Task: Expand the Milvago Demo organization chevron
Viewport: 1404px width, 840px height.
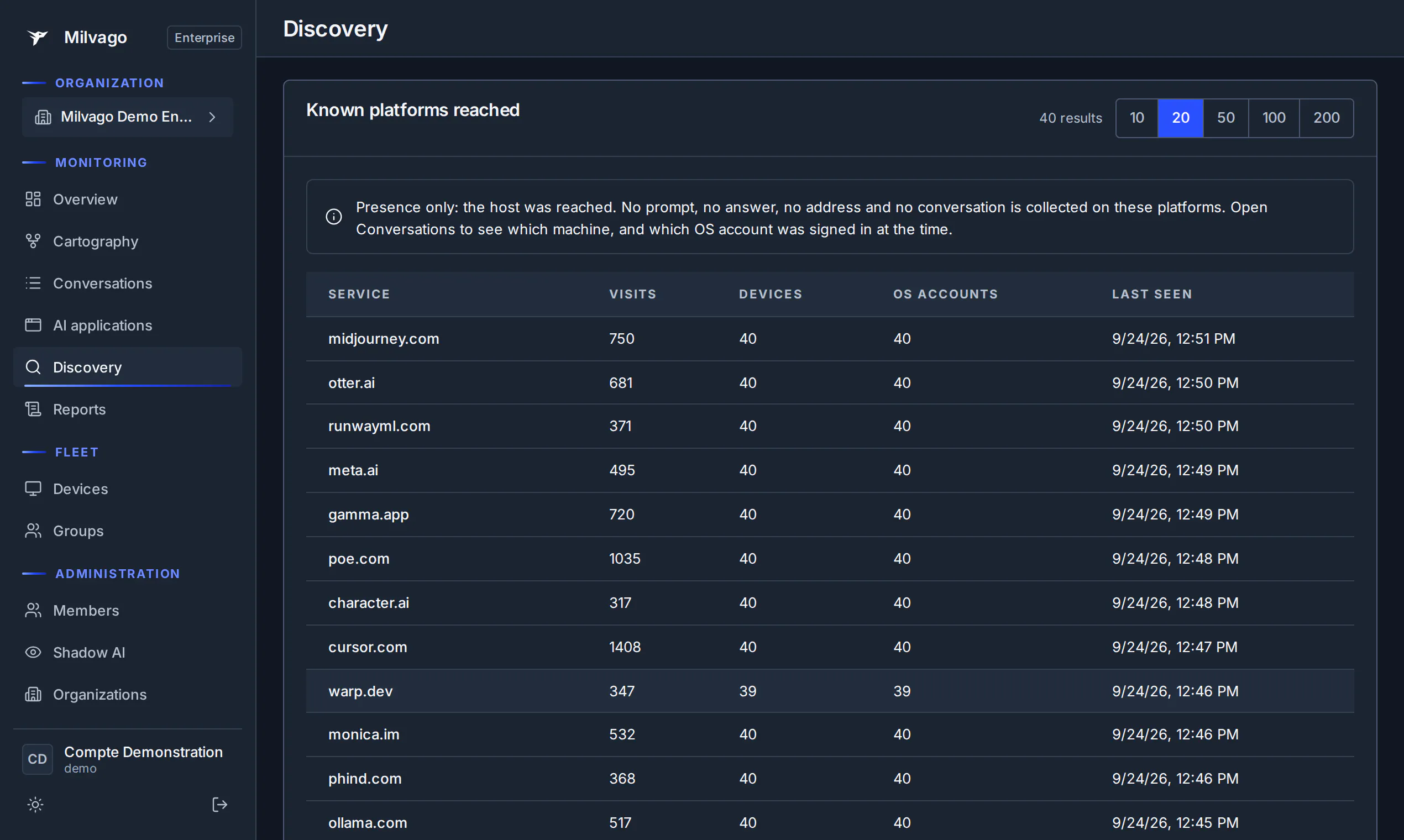Action: pyautogui.click(x=212, y=117)
